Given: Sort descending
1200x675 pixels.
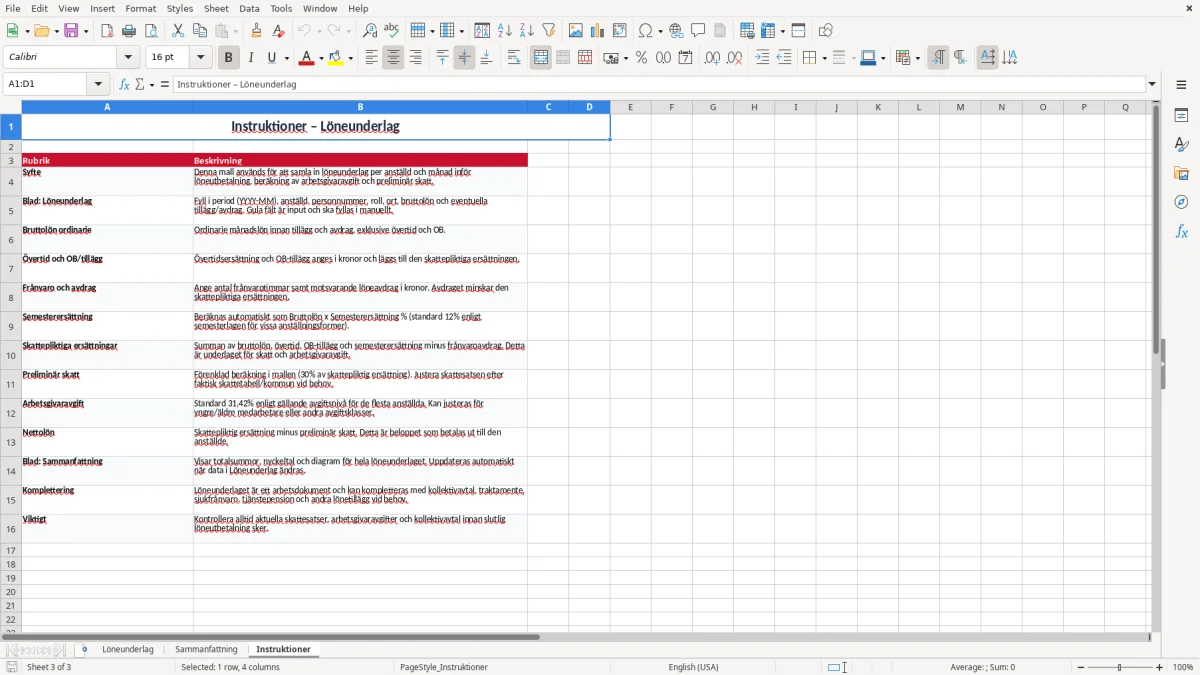Looking at the screenshot, I should coord(527,31).
